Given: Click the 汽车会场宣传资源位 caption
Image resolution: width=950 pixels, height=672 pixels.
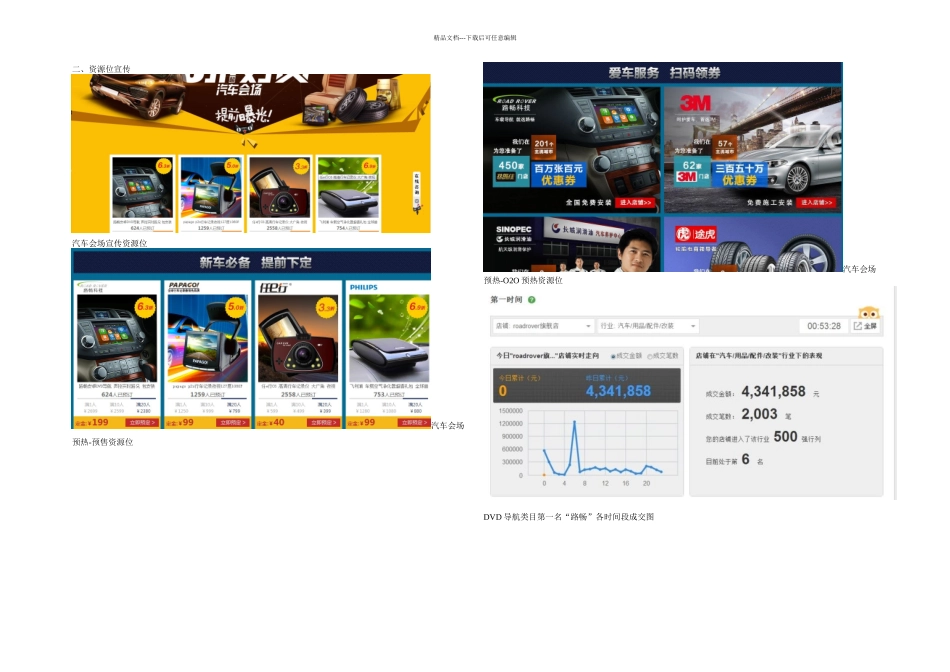Looking at the screenshot, I should (110, 243).
